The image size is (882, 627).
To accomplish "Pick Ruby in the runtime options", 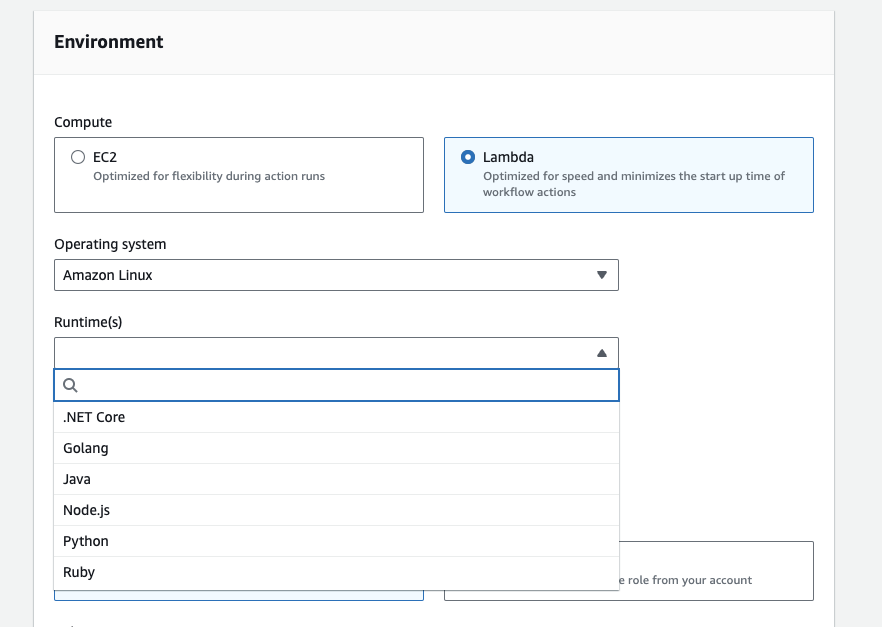I will 79,572.
